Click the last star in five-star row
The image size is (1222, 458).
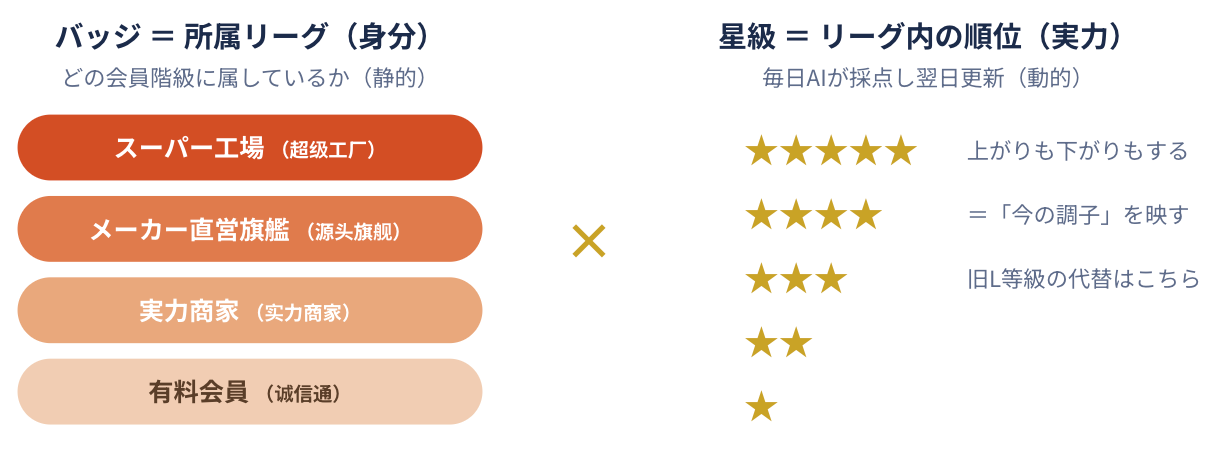click(x=901, y=151)
